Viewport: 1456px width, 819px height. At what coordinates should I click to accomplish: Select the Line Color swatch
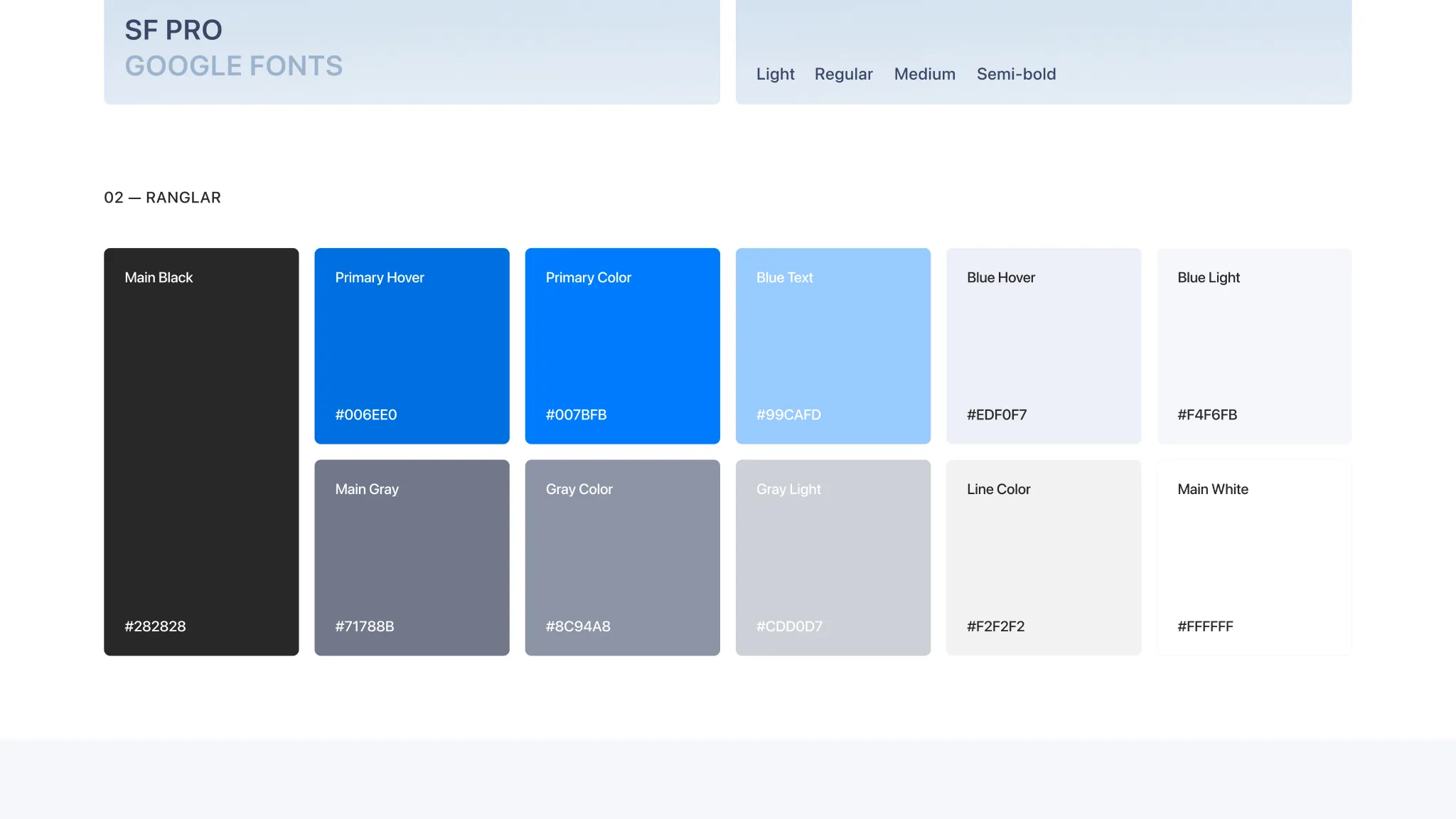1043,557
